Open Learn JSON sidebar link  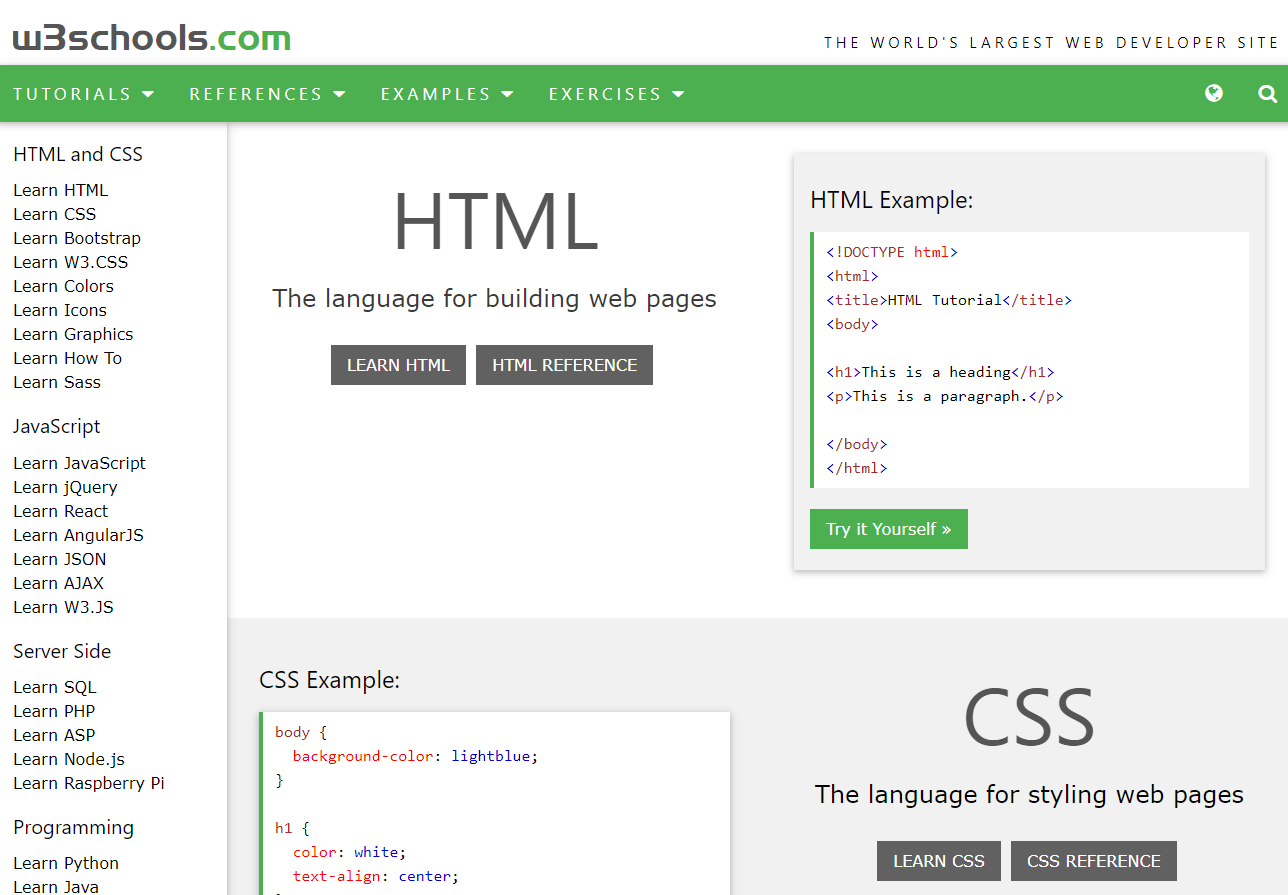tap(59, 559)
